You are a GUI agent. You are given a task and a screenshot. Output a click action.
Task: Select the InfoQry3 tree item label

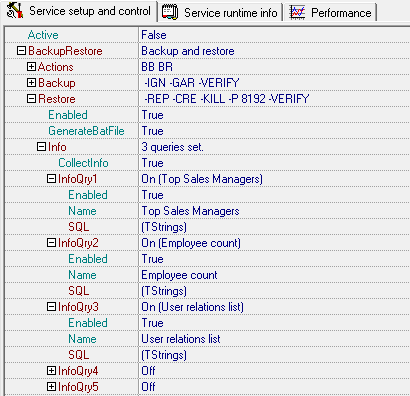pyautogui.click(x=78, y=307)
